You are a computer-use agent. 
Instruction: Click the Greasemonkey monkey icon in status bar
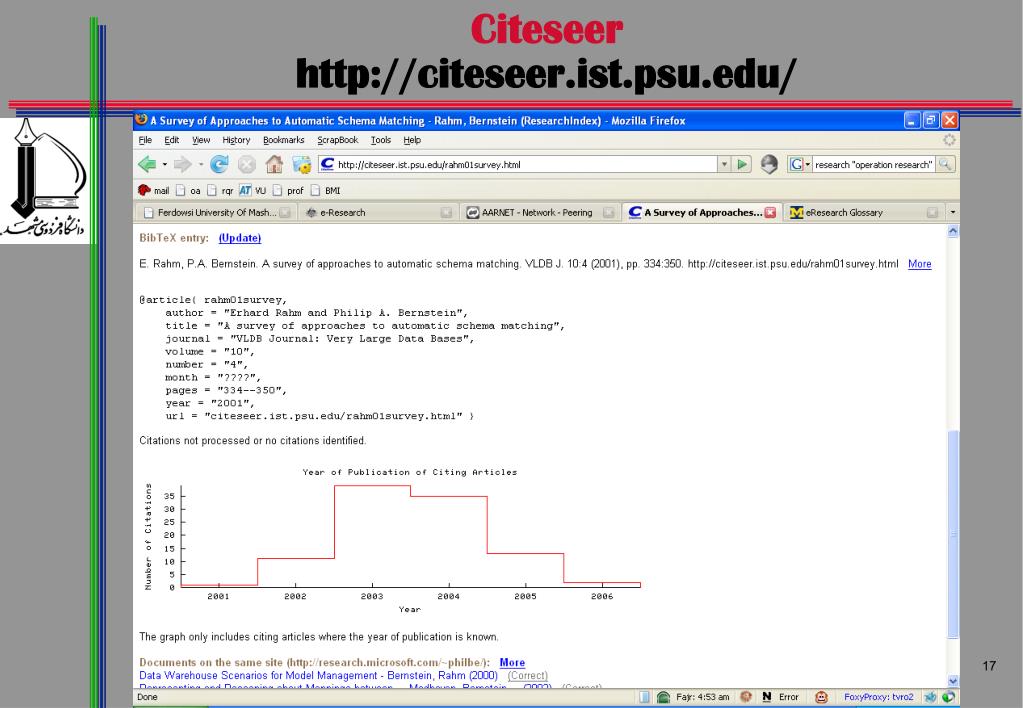click(821, 697)
